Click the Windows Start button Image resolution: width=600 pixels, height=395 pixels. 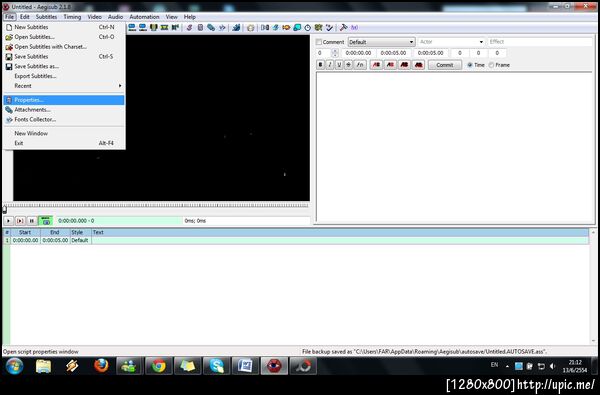click(x=15, y=366)
